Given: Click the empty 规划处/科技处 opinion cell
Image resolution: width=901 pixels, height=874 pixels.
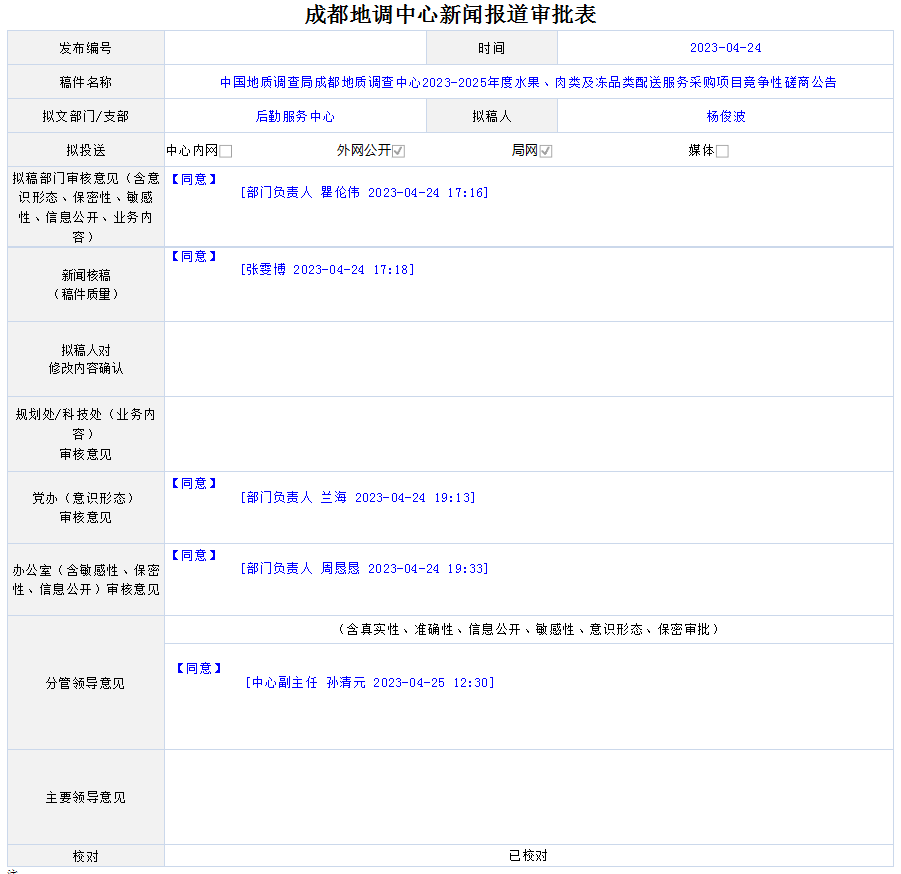Looking at the screenshot, I should click(529, 434).
